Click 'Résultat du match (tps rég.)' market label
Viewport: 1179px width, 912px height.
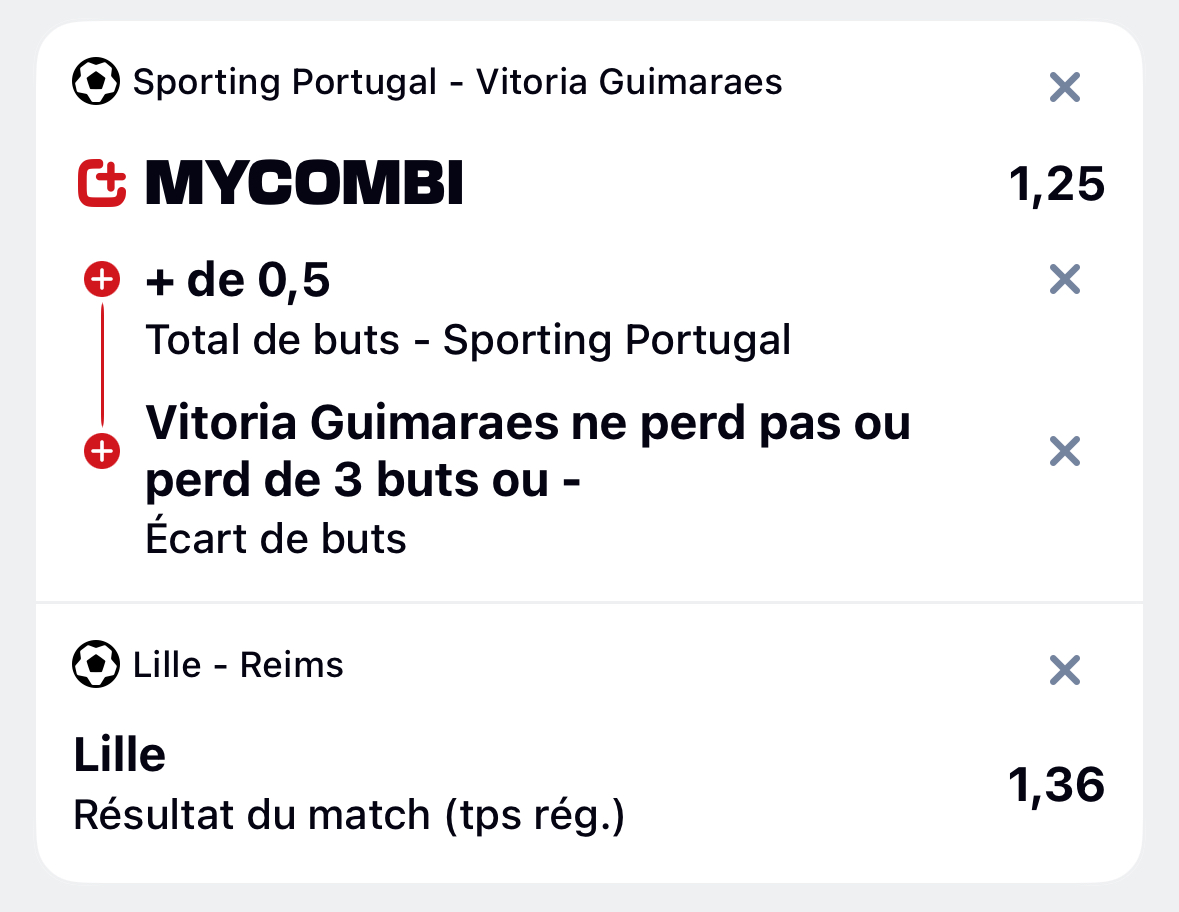(x=349, y=816)
